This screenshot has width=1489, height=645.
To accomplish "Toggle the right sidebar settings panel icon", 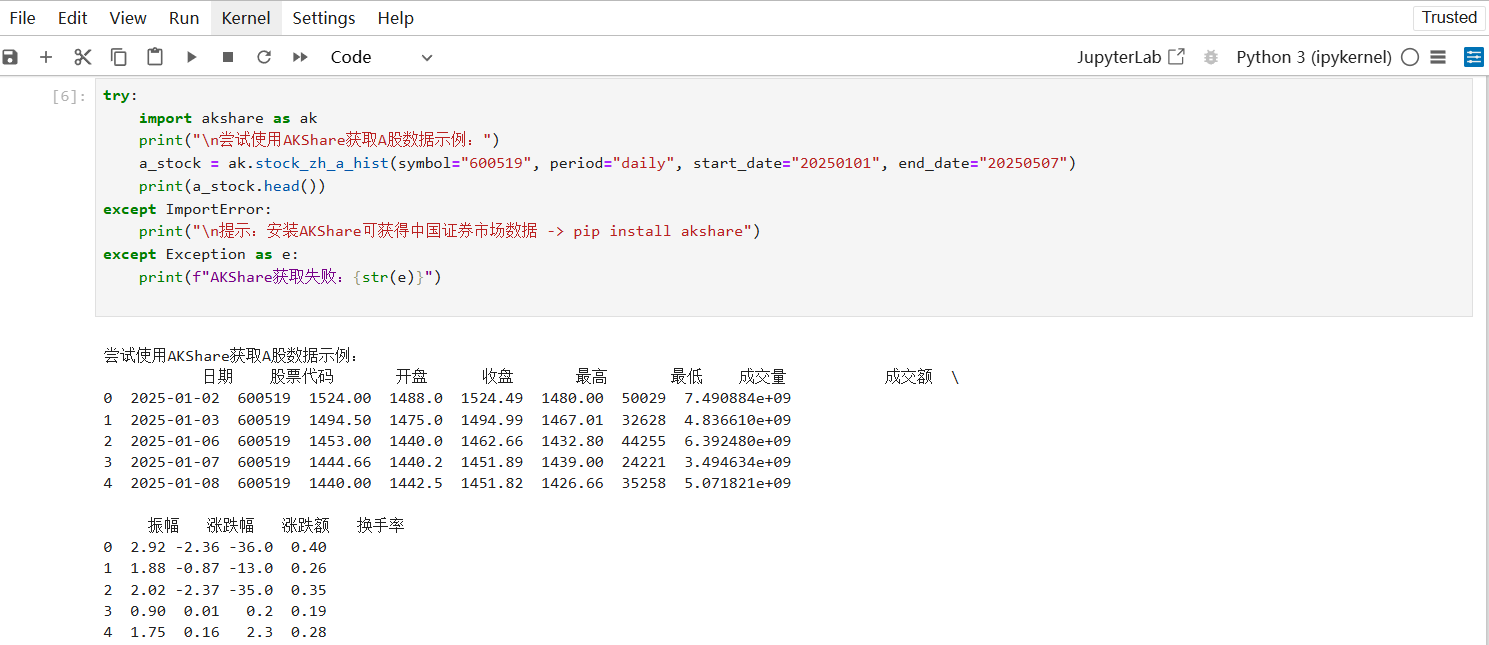I will (1474, 57).
